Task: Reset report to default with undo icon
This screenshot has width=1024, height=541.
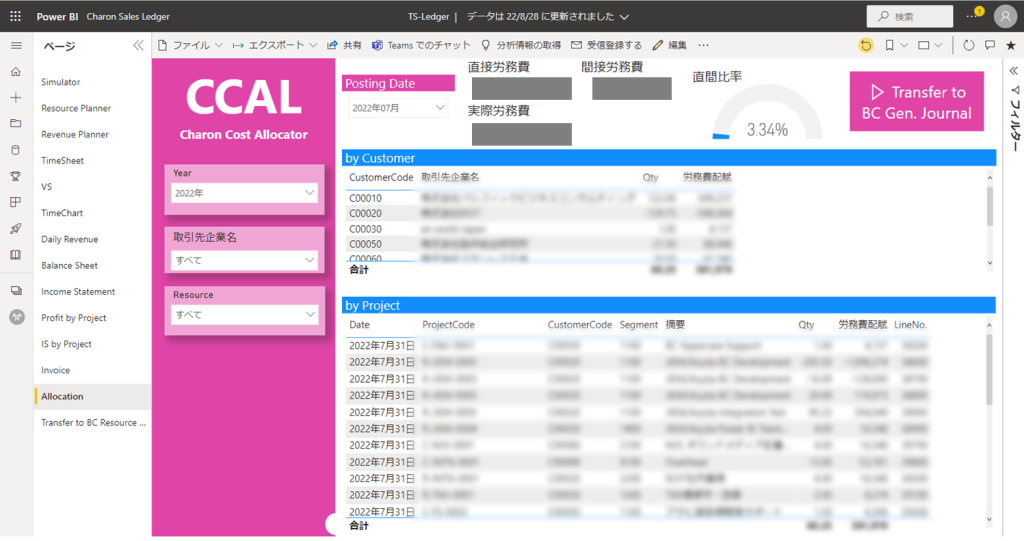Action: [866, 45]
